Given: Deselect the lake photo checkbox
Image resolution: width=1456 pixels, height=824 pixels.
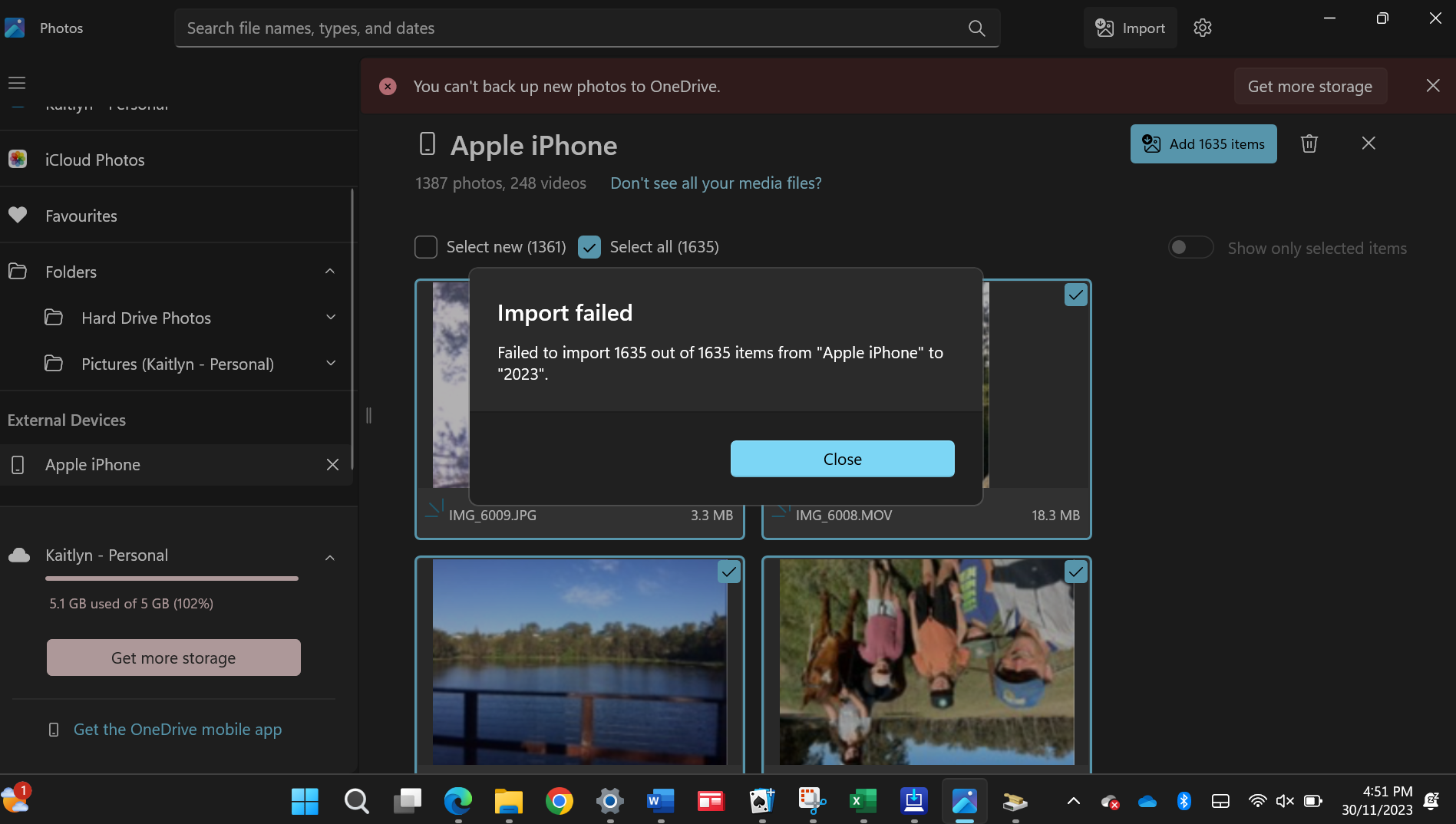Looking at the screenshot, I should coord(729,572).
